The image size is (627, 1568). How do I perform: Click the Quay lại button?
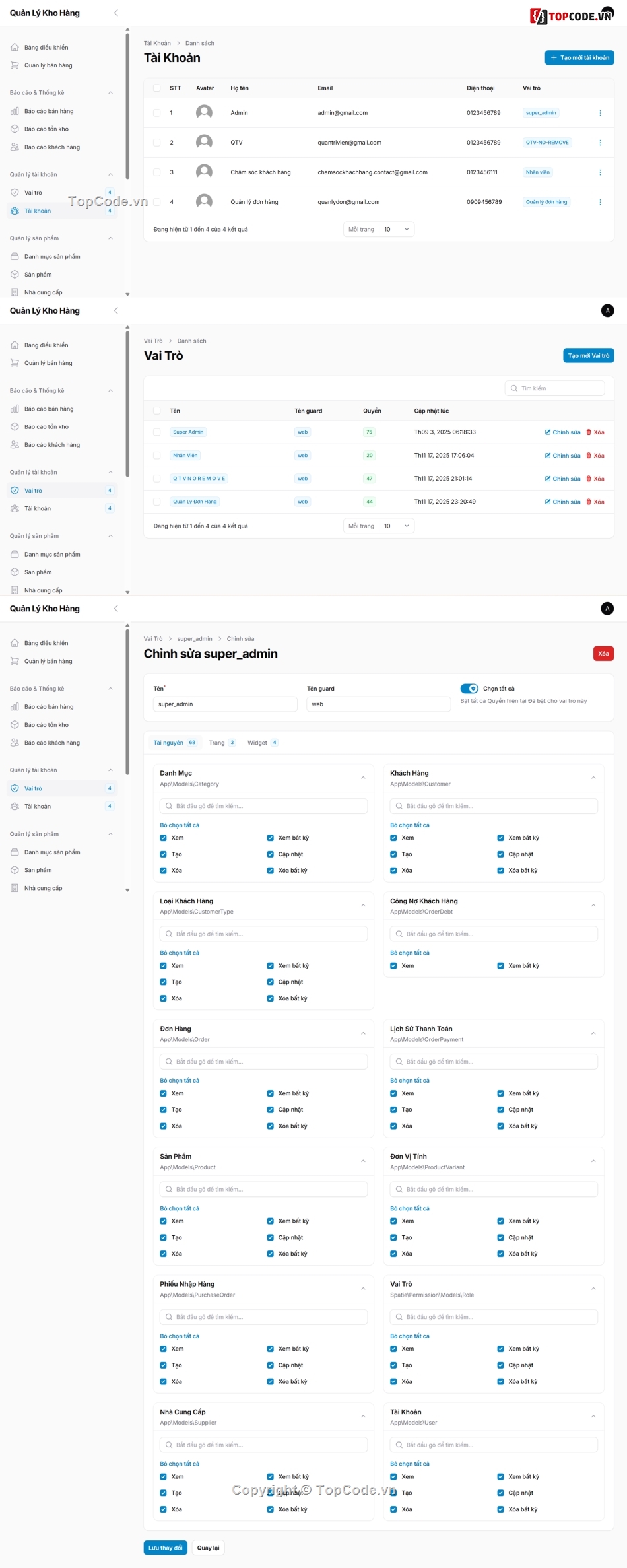[x=208, y=1548]
